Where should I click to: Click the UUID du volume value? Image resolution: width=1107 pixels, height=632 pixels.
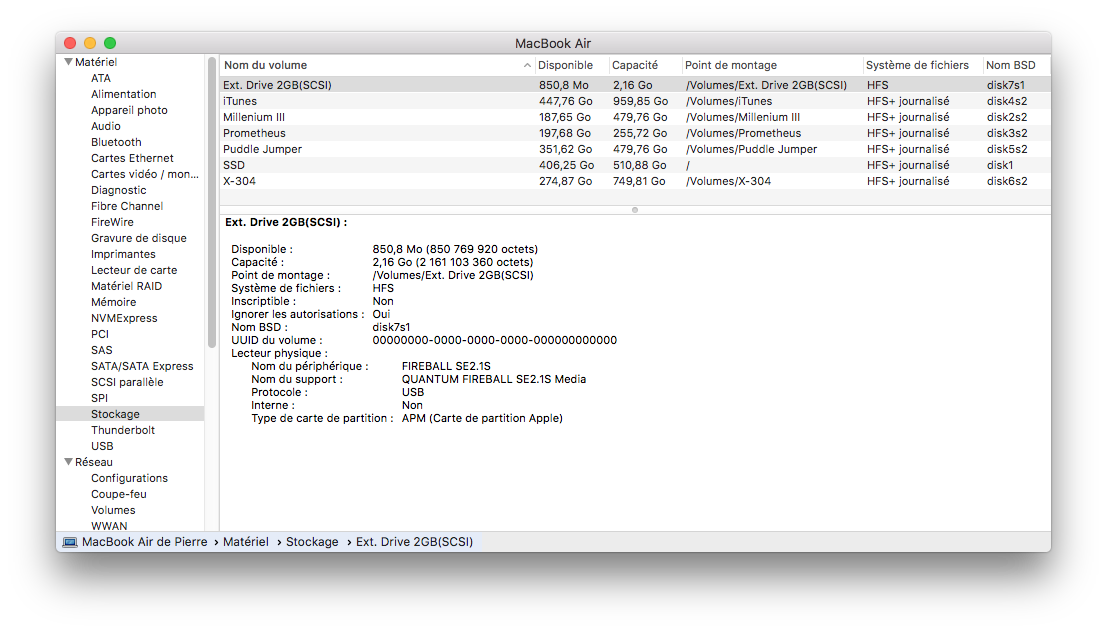[x=494, y=340]
